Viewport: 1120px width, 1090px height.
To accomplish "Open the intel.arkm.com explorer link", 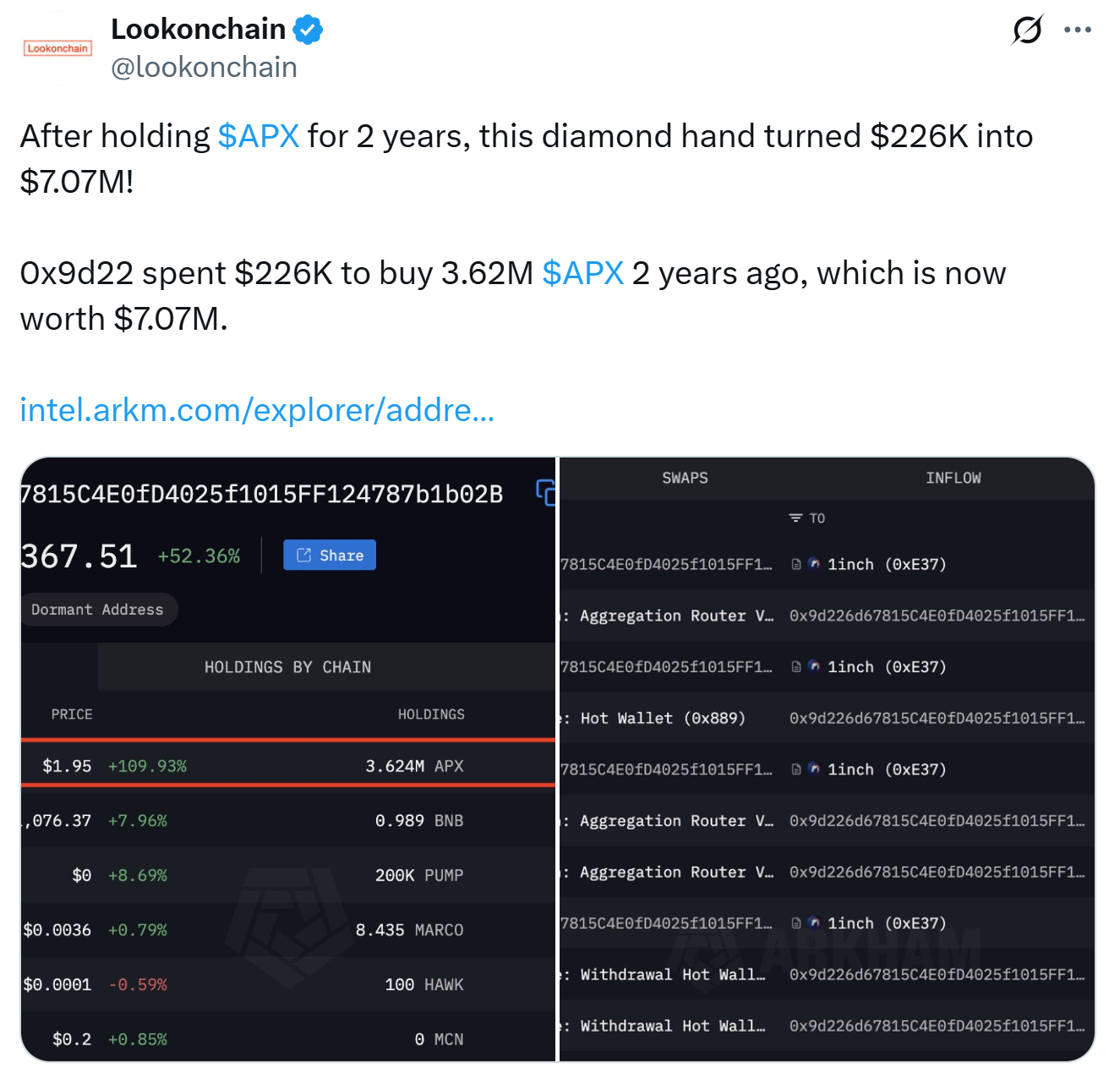I will [257, 410].
